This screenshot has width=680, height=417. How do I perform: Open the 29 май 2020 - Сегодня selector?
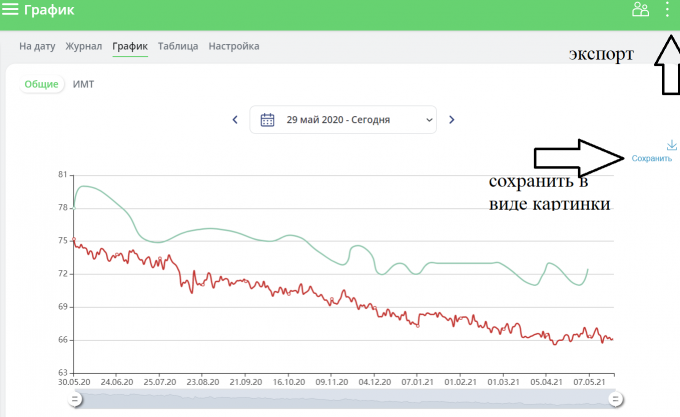[338, 120]
